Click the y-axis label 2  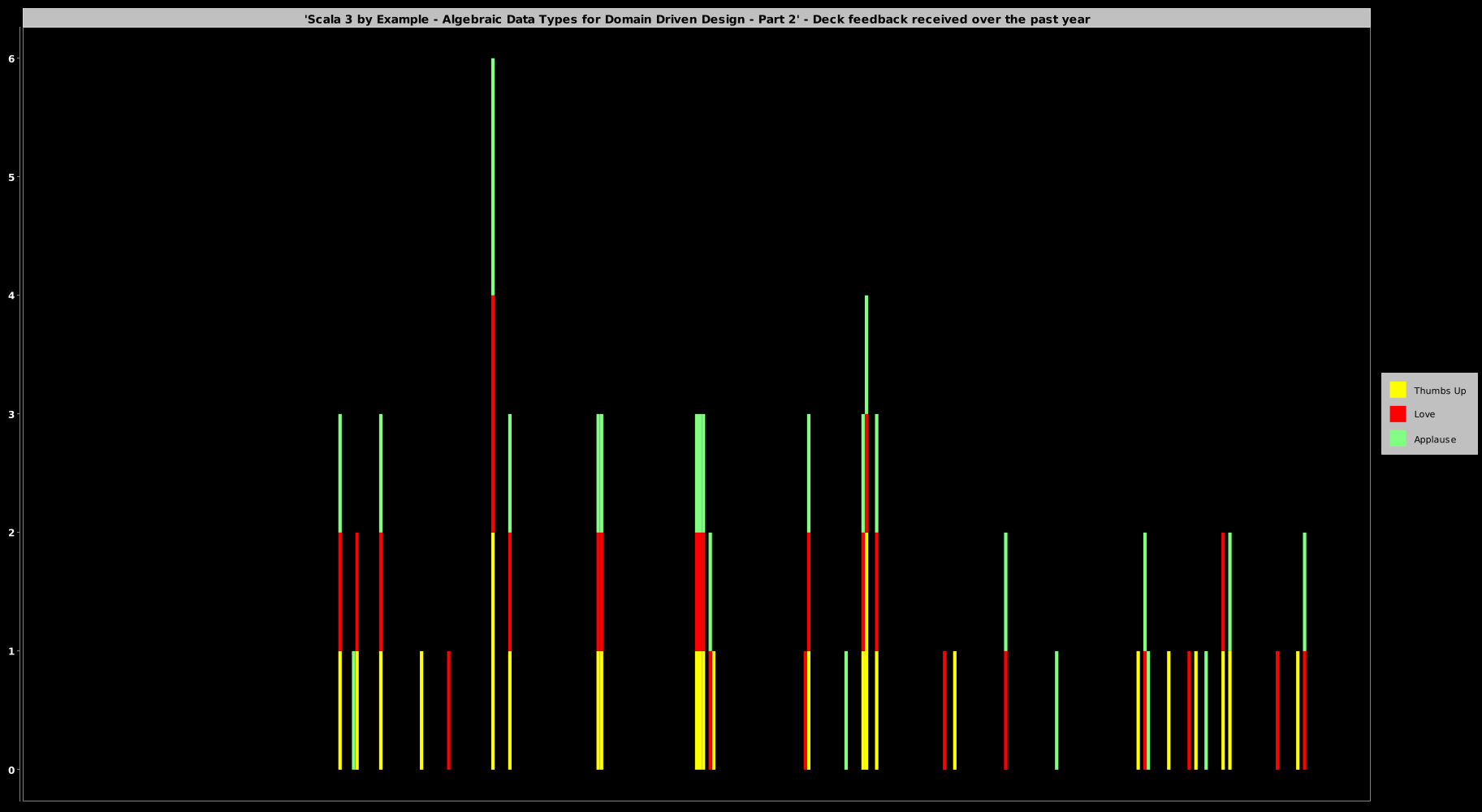click(x=12, y=533)
